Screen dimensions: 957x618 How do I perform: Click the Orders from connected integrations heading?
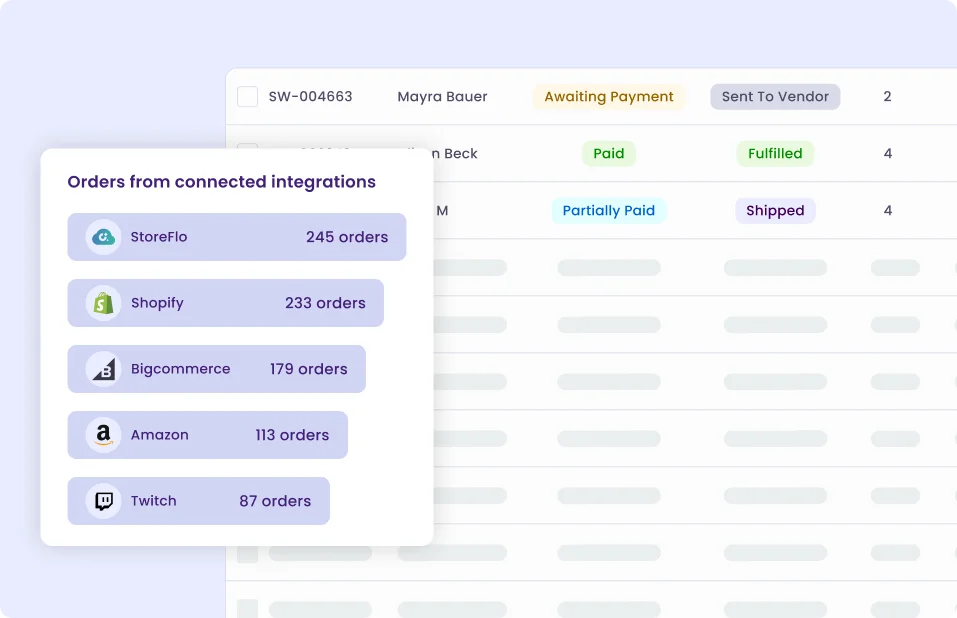222,182
